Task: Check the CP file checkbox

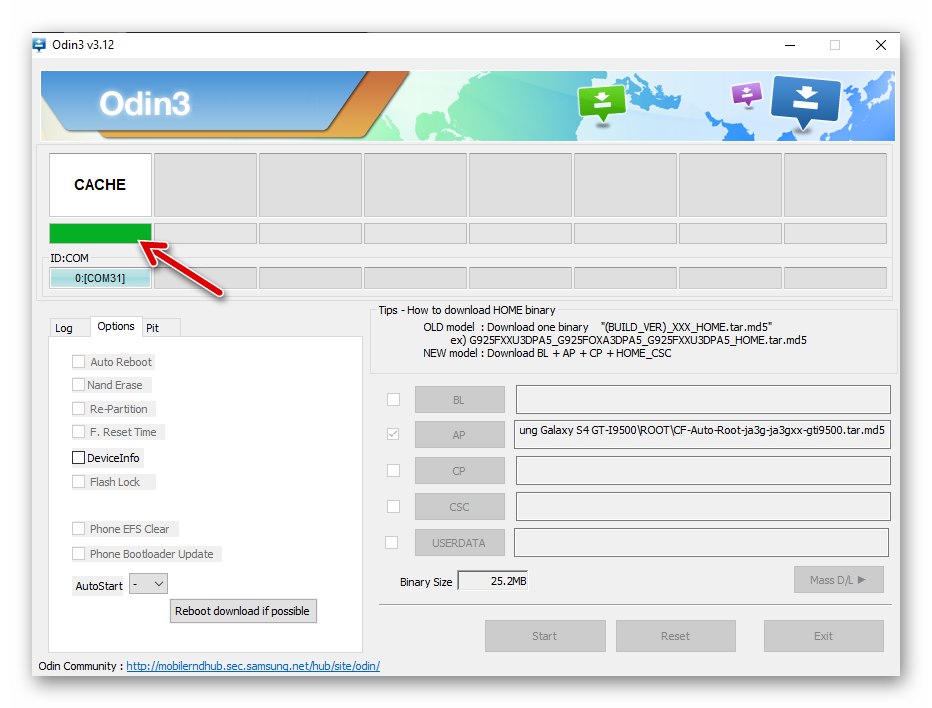Action: tap(393, 470)
